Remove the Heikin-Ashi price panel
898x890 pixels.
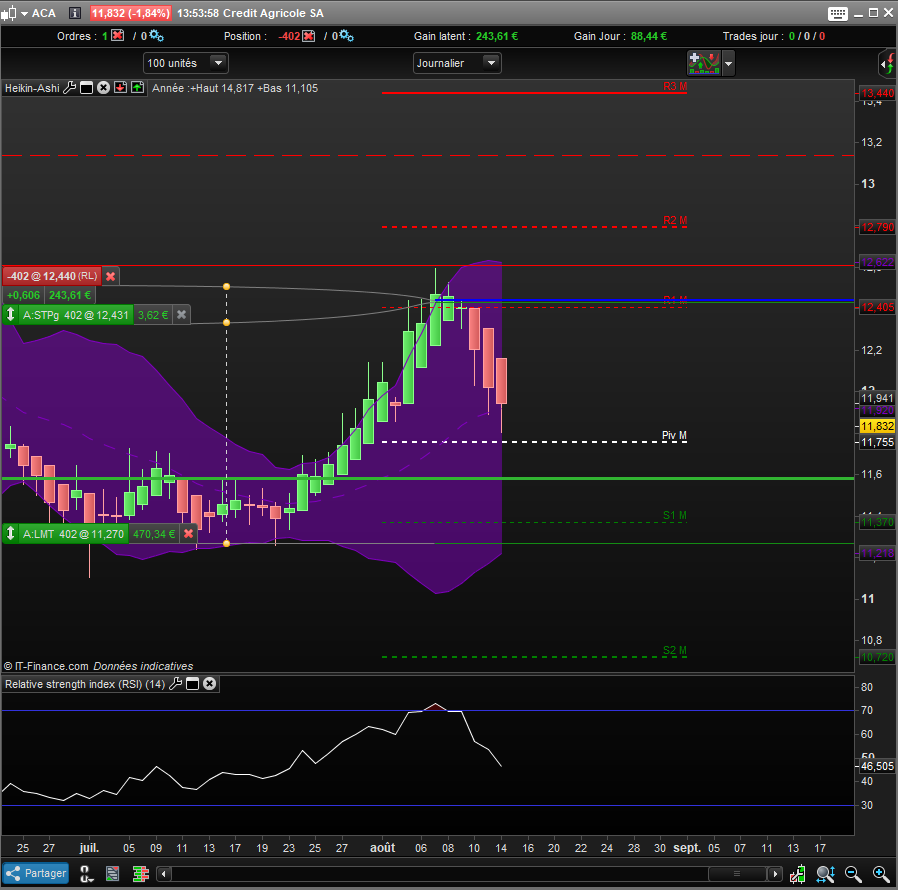click(x=103, y=88)
